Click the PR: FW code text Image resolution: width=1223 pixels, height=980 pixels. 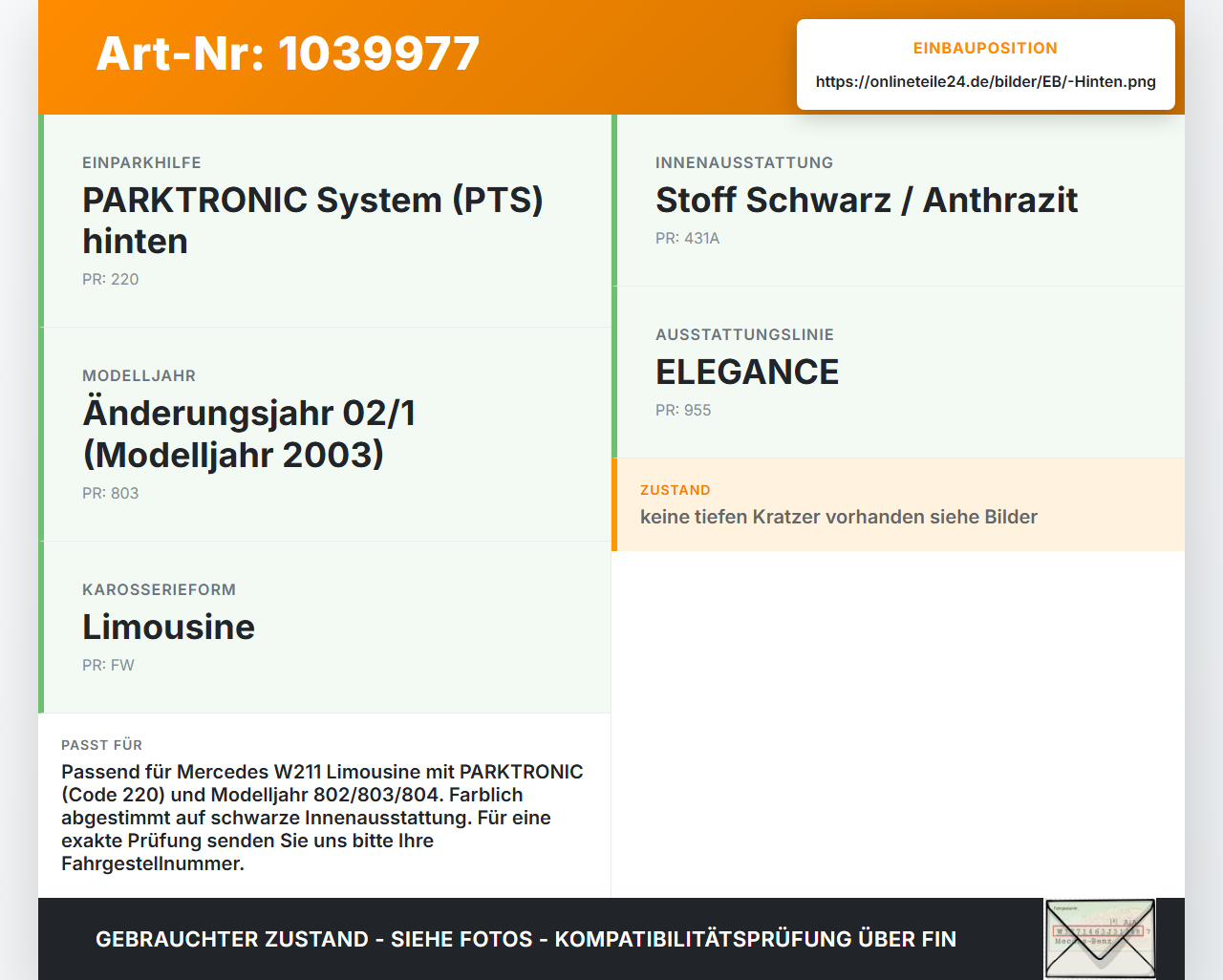point(108,665)
